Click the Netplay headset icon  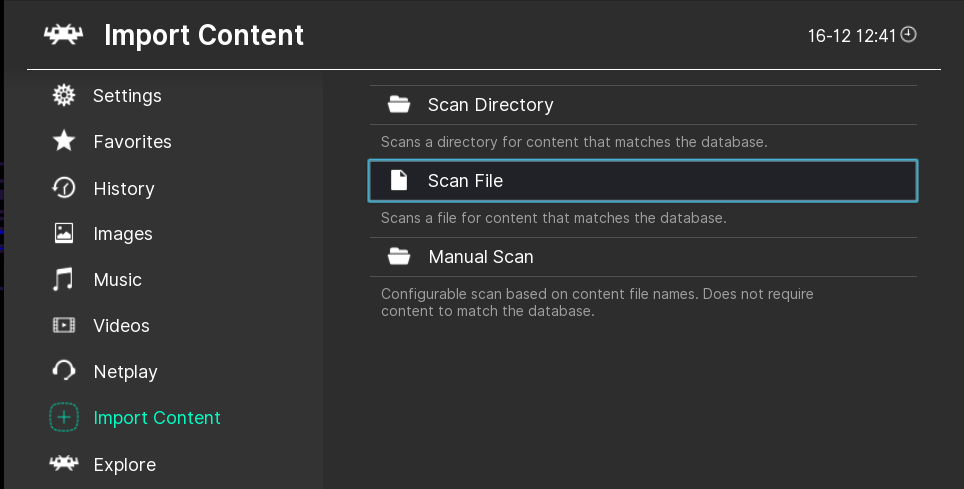(x=64, y=372)
